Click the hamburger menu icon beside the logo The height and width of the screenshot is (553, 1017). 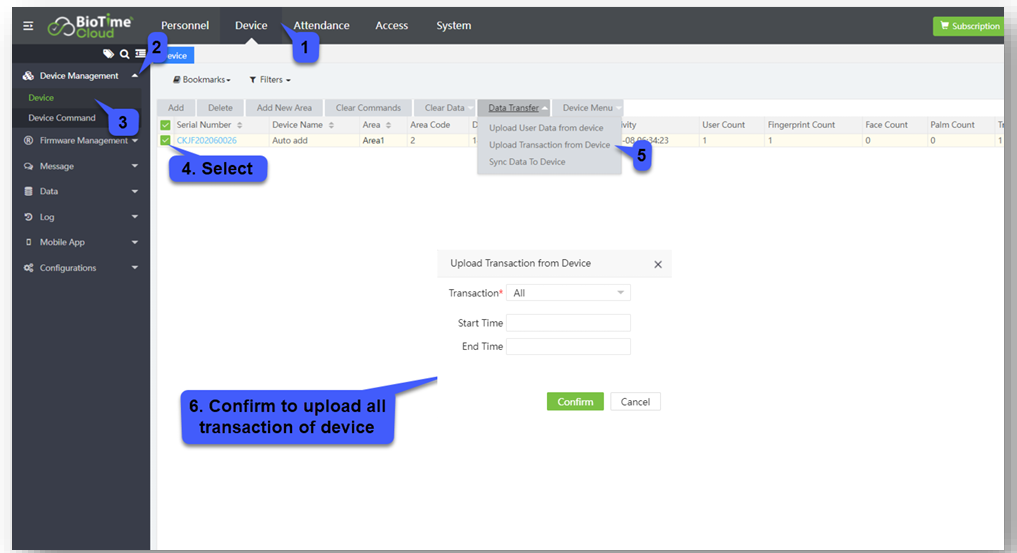click(28, 26)
